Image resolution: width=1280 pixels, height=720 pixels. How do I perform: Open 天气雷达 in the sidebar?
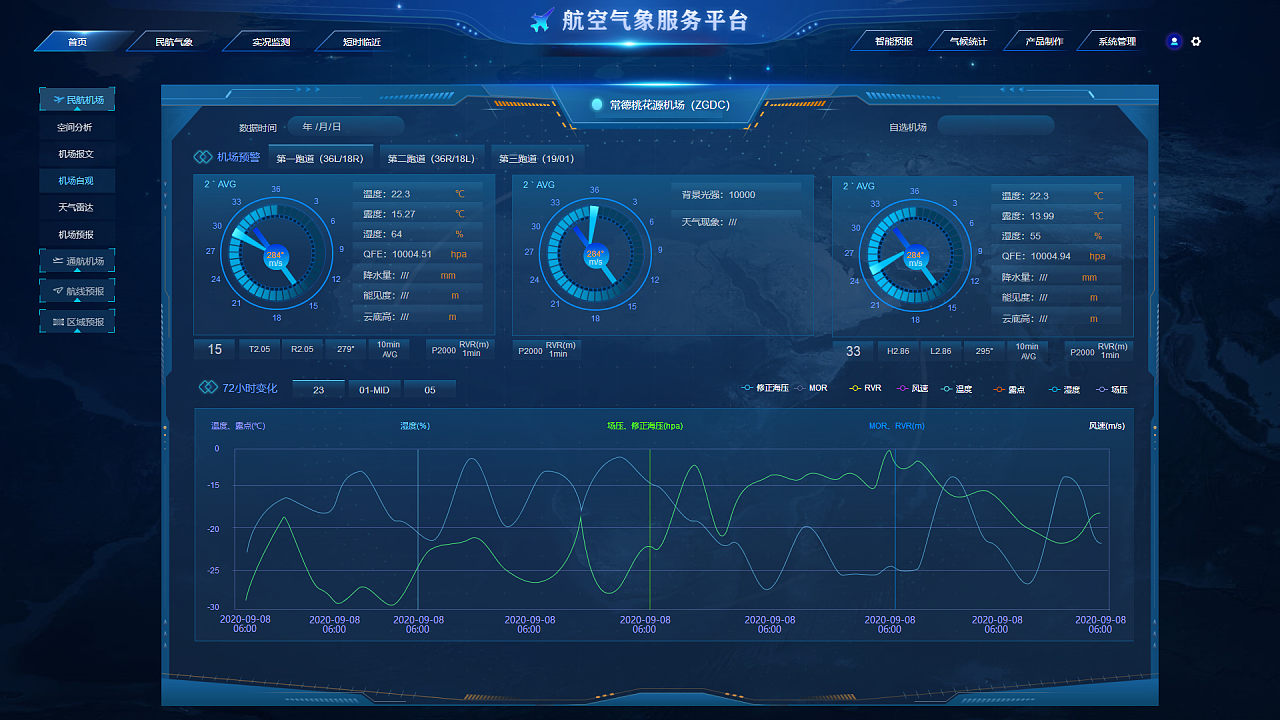coord(75,208)
